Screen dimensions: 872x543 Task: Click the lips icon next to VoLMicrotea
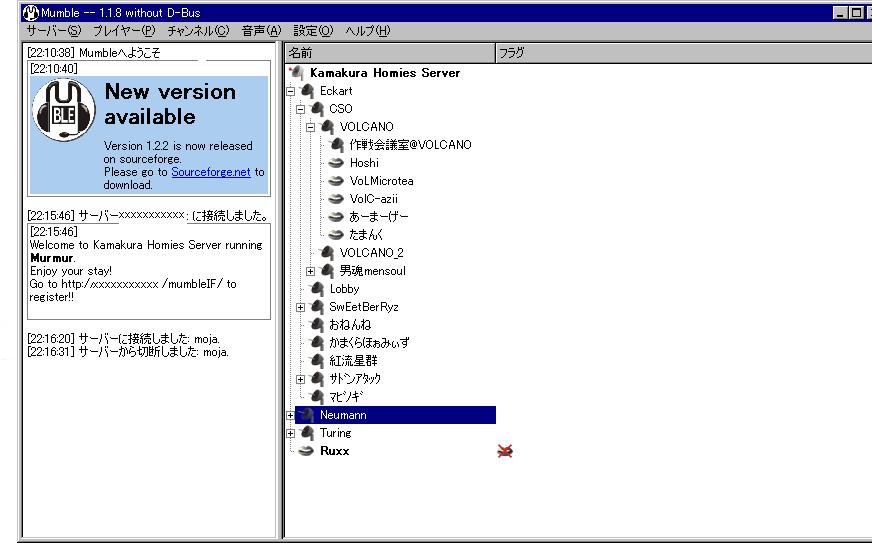(x=336, y=181)
